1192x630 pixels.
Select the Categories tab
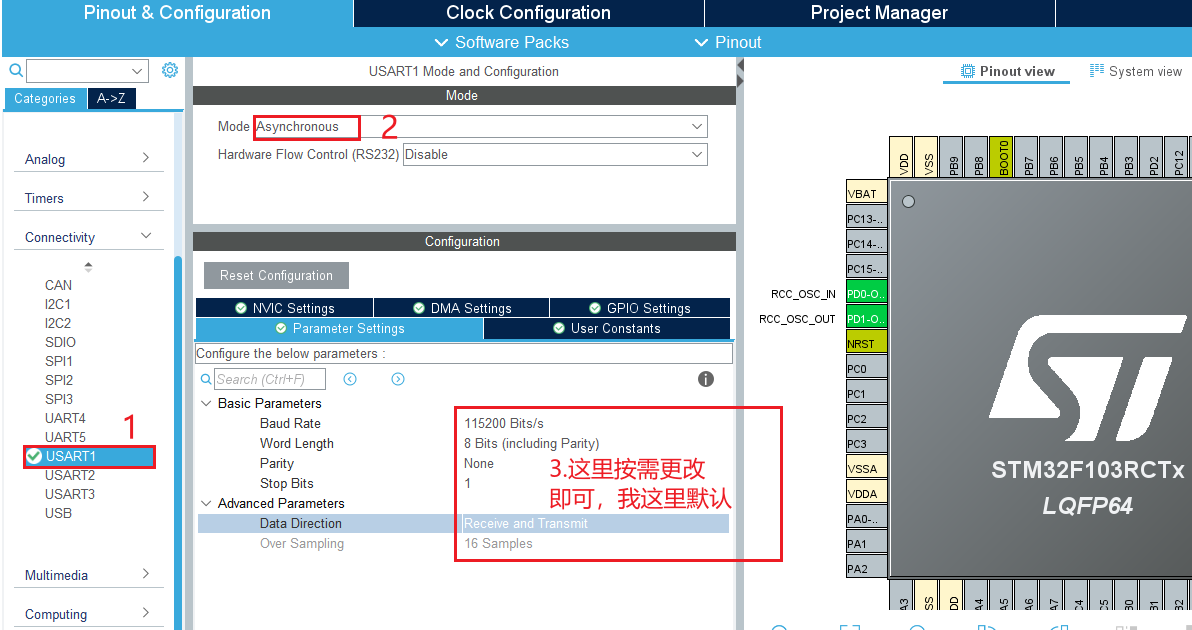coord(45,99)
